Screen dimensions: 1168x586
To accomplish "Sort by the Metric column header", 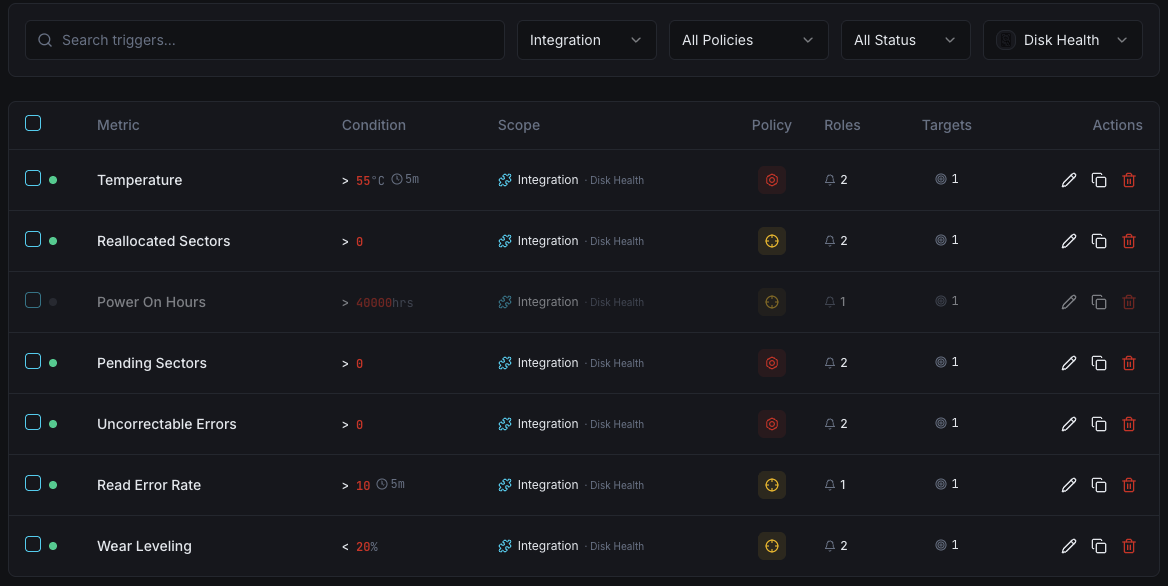I will click(x=118, y=125).
